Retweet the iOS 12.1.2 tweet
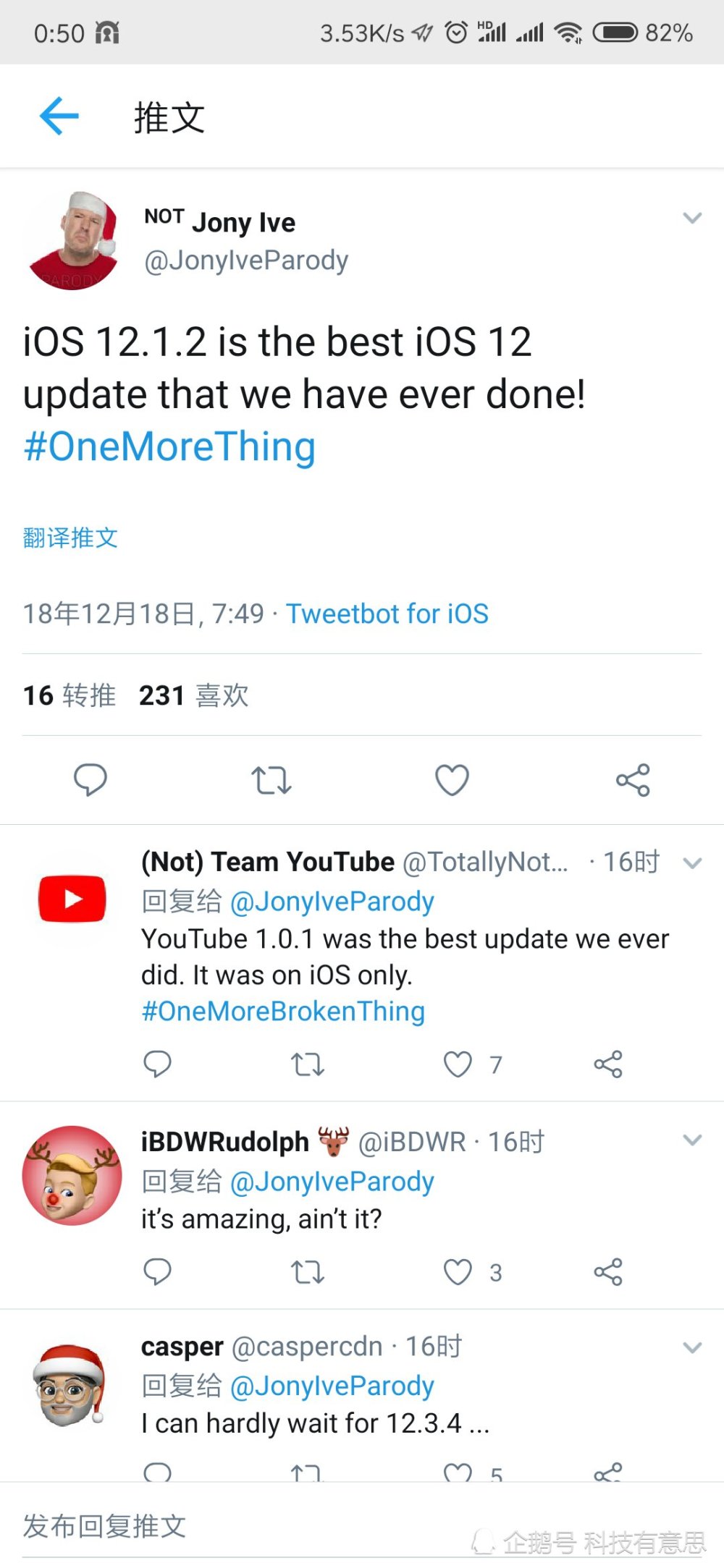 click(x=271, y=781)
